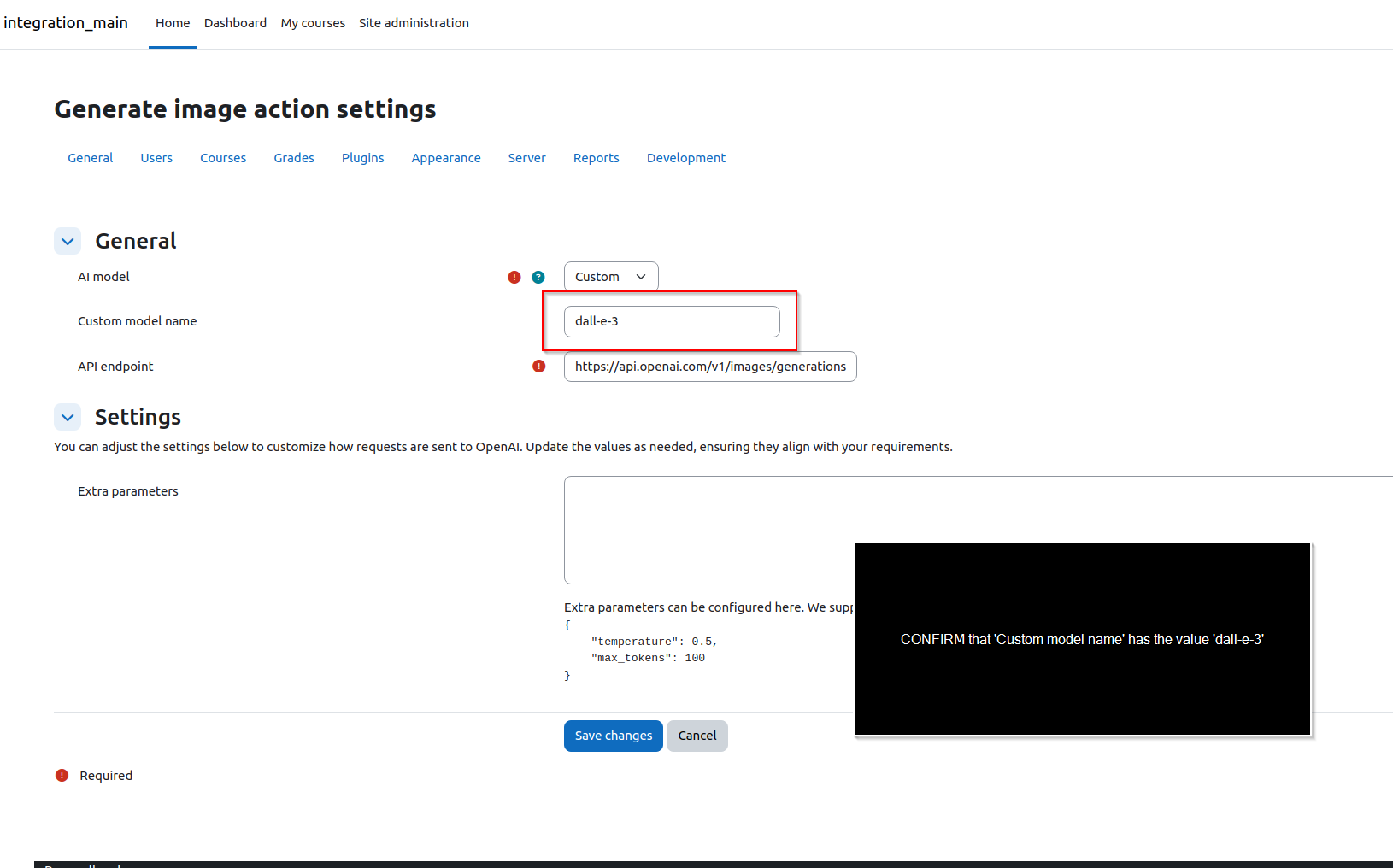The height and width of the screenshot is (868, 1393).
Task: Switch to the Courses admin tab
Action: (x=223, y=158)
